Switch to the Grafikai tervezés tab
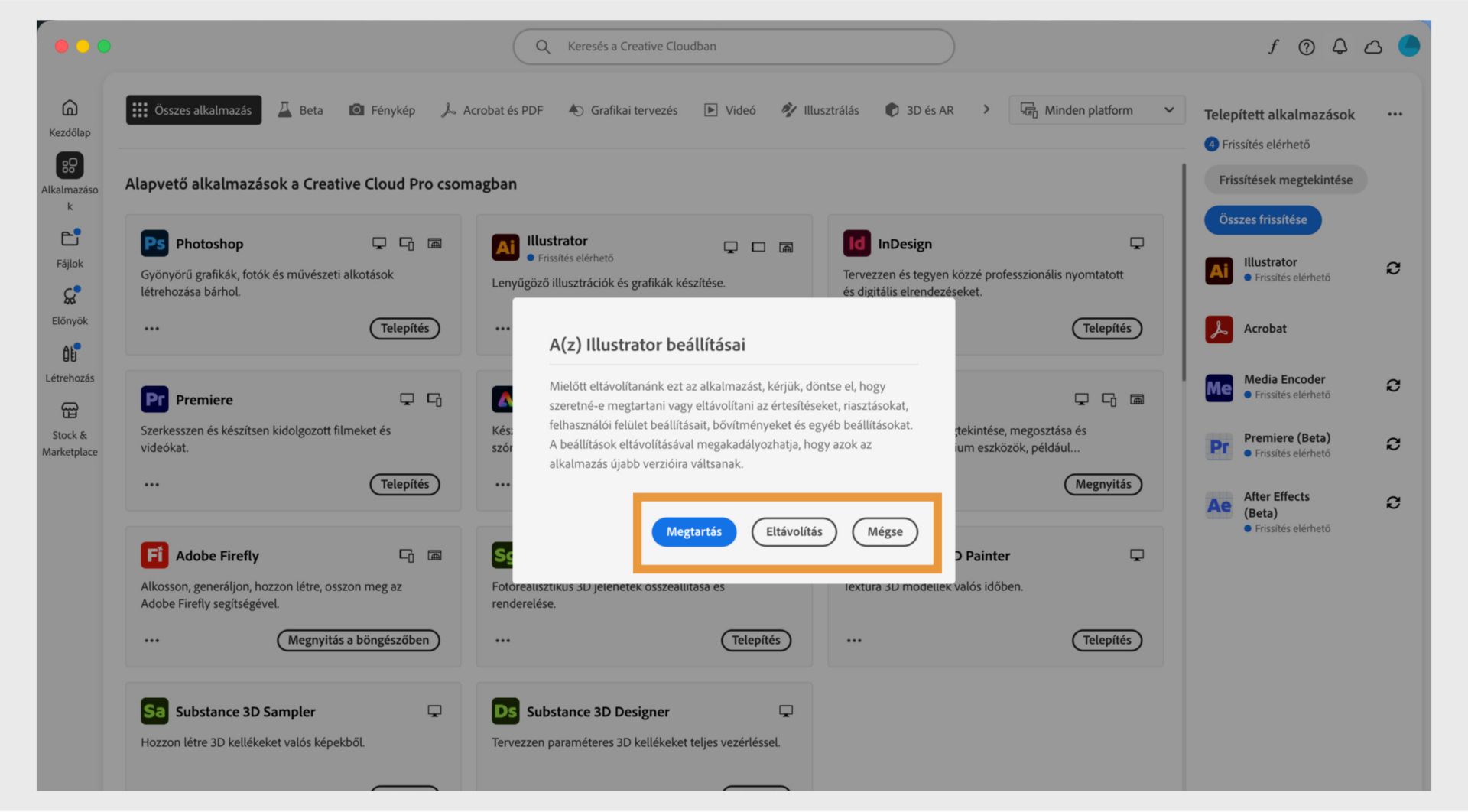This screenshot has height=812, width=1468. click(x=623, y=110)
